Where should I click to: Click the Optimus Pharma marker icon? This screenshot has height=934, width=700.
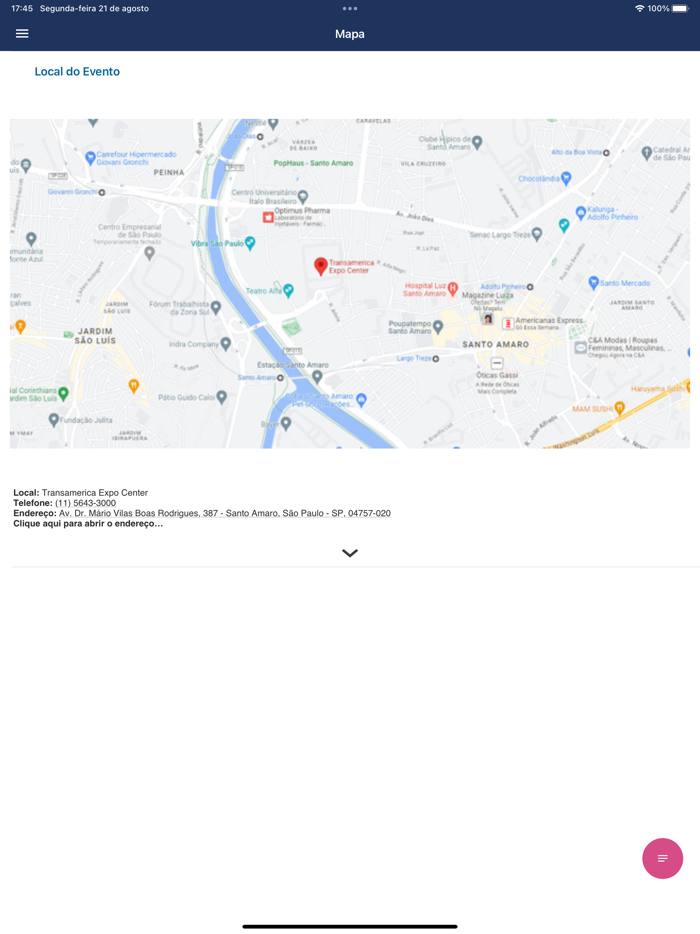268,217
